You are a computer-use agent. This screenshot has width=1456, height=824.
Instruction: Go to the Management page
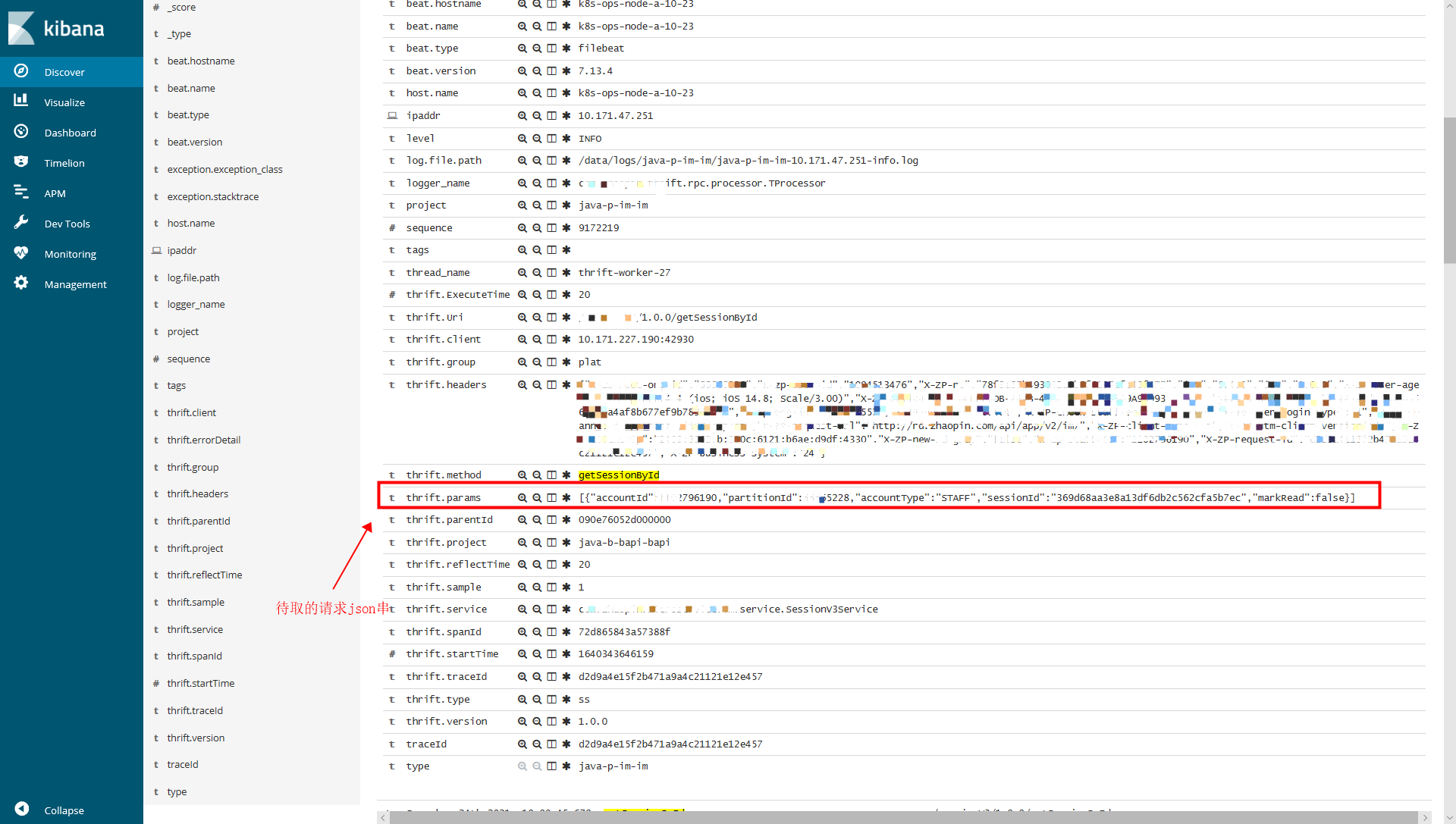tap(75, 284)
